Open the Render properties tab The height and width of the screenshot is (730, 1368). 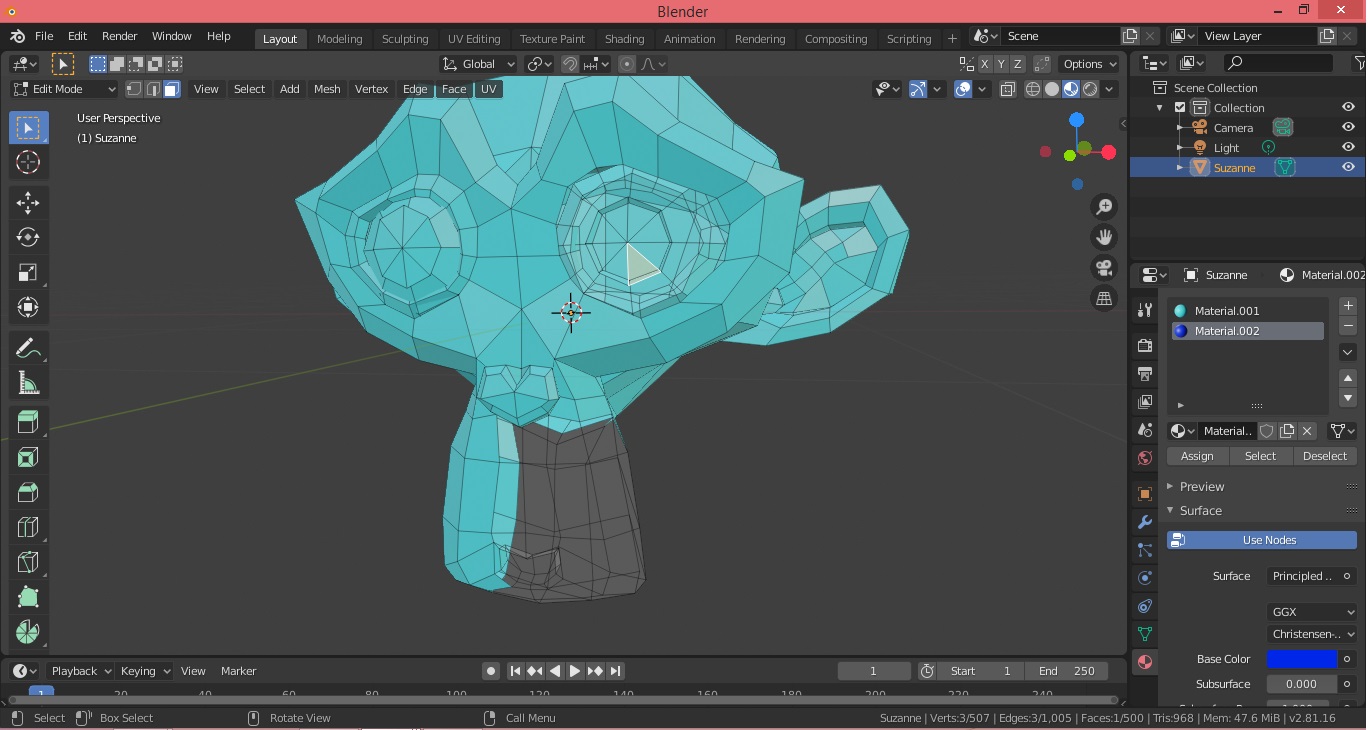coord(1145,346)
